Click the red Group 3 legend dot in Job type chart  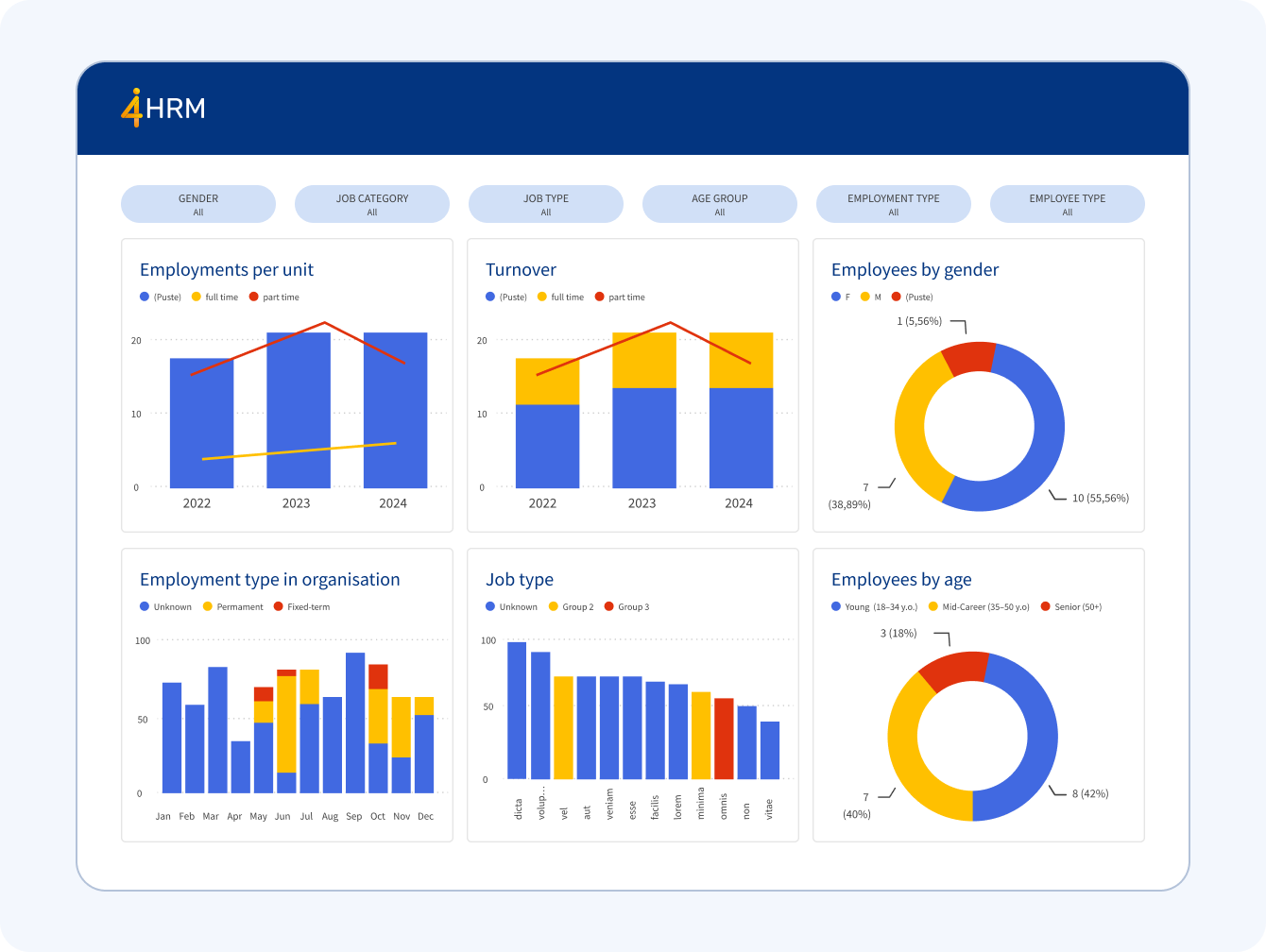[608, 606]
